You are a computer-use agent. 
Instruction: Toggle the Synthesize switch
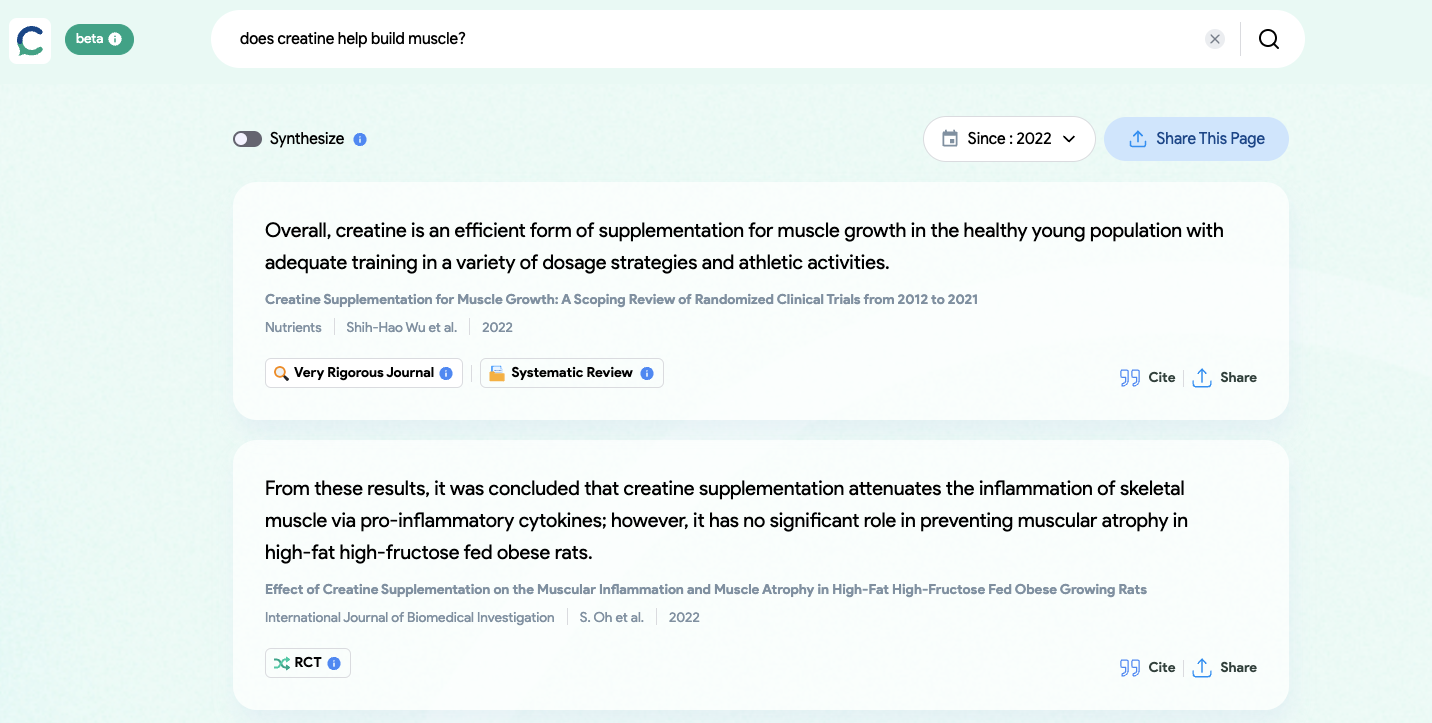pos(247,139)
